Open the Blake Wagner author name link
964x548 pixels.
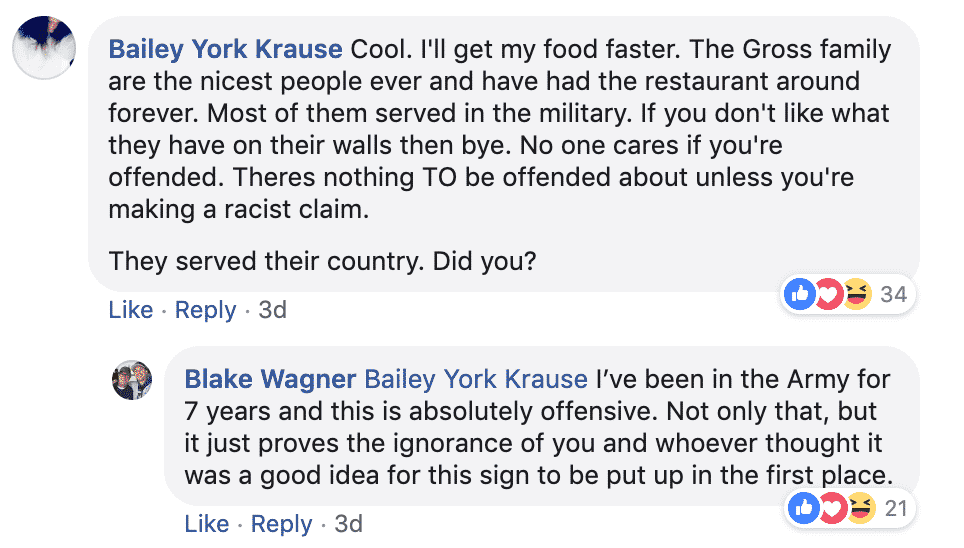pos(270,379)
